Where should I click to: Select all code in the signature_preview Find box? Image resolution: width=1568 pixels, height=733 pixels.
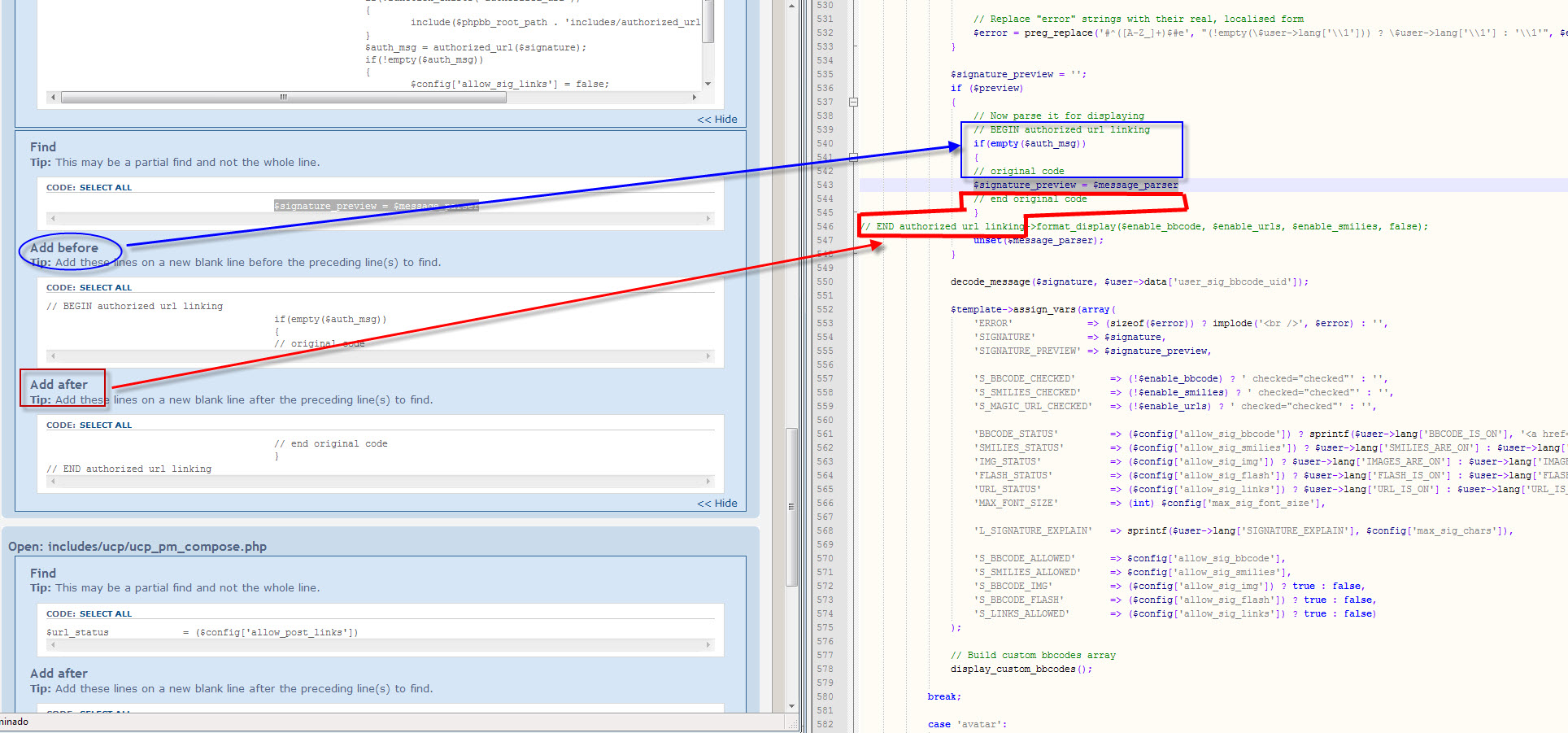[105, 188]
